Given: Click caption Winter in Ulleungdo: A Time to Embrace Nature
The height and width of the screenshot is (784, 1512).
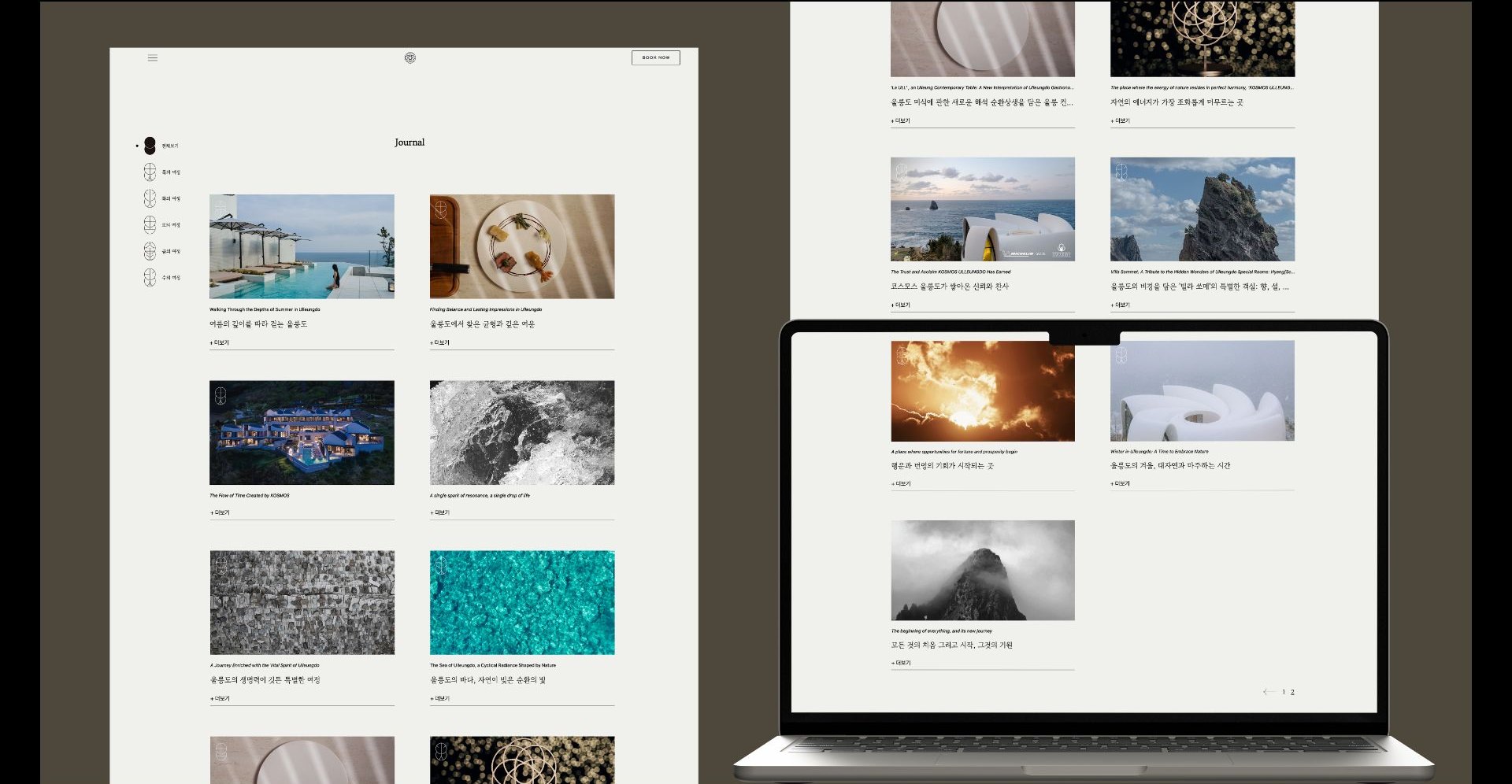Looking at the screenshot, I should click(x=1159, y=452).
